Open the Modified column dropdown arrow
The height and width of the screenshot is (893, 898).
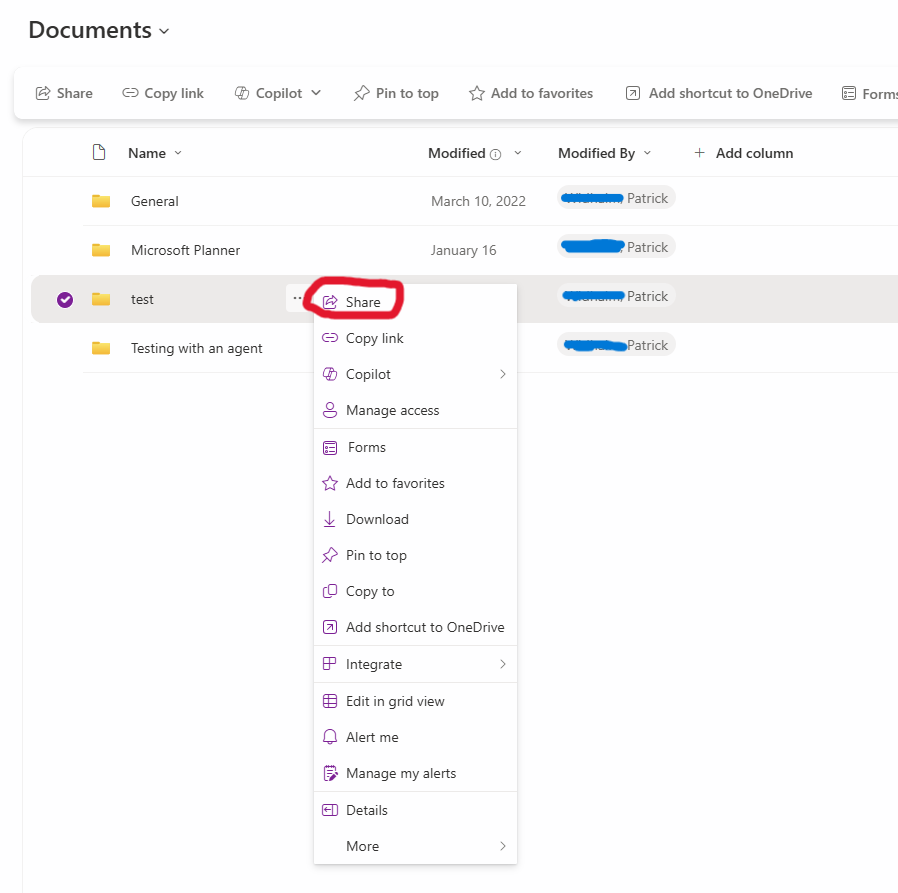[x=518, y=153]
